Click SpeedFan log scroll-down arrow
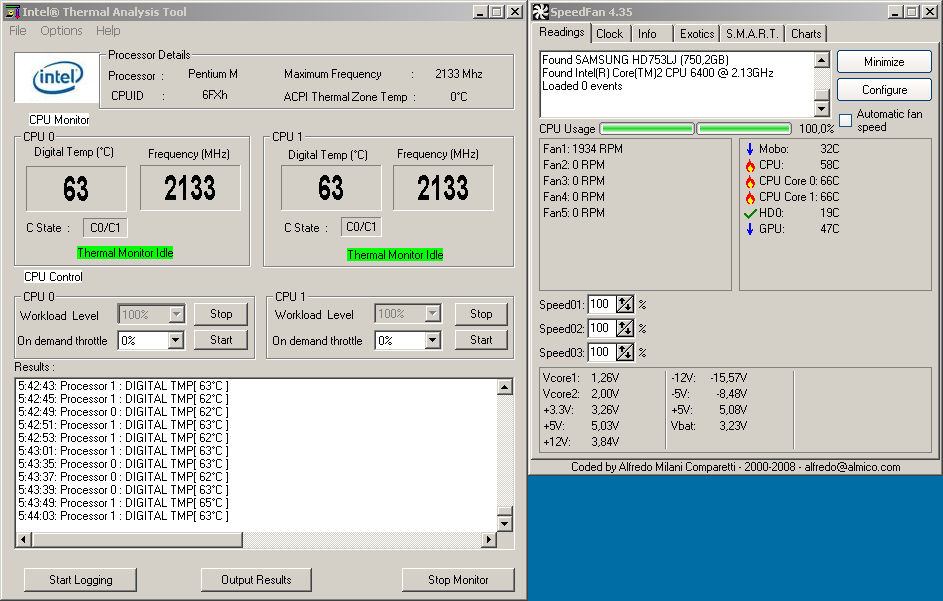This screenshot has height=601, width=943. (822, 108)
